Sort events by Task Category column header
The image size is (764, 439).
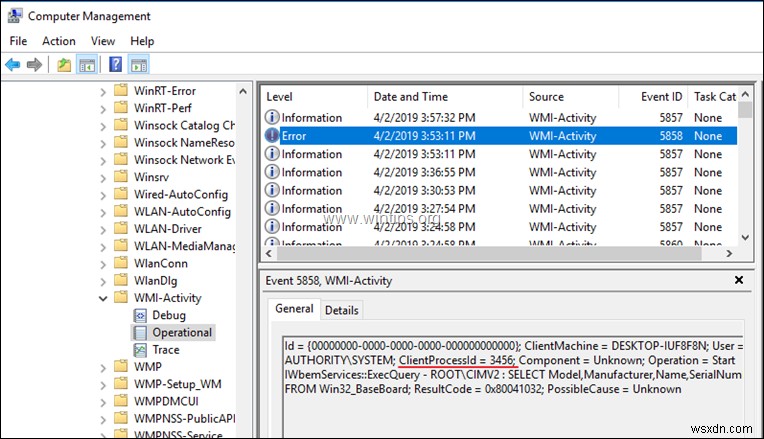[x=713, y=96]
